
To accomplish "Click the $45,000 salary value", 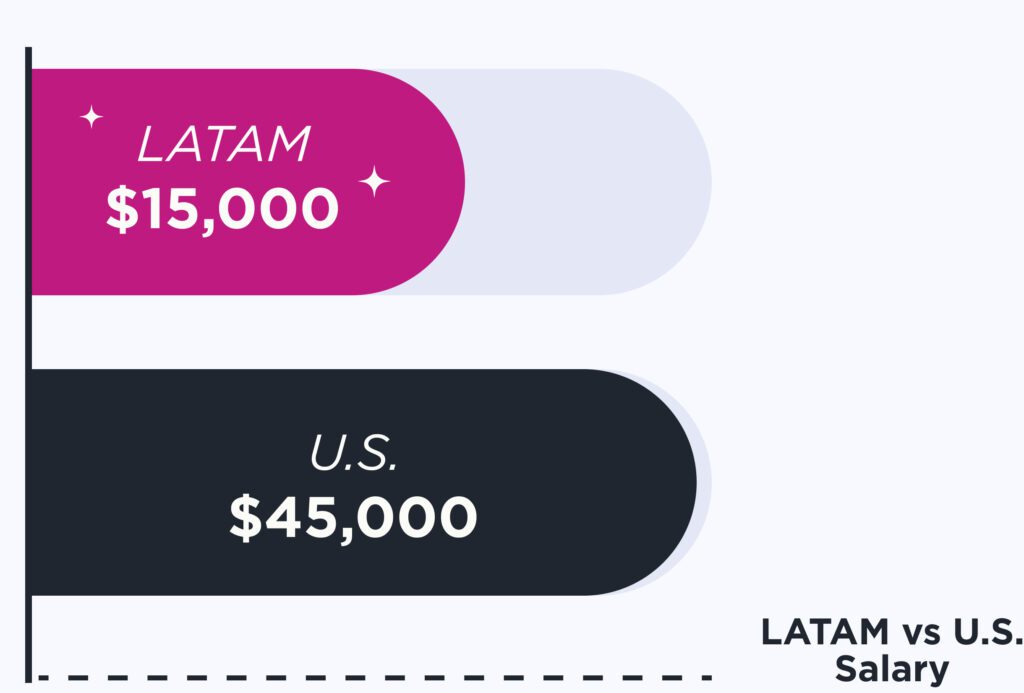I will click(x=353, y=518).
